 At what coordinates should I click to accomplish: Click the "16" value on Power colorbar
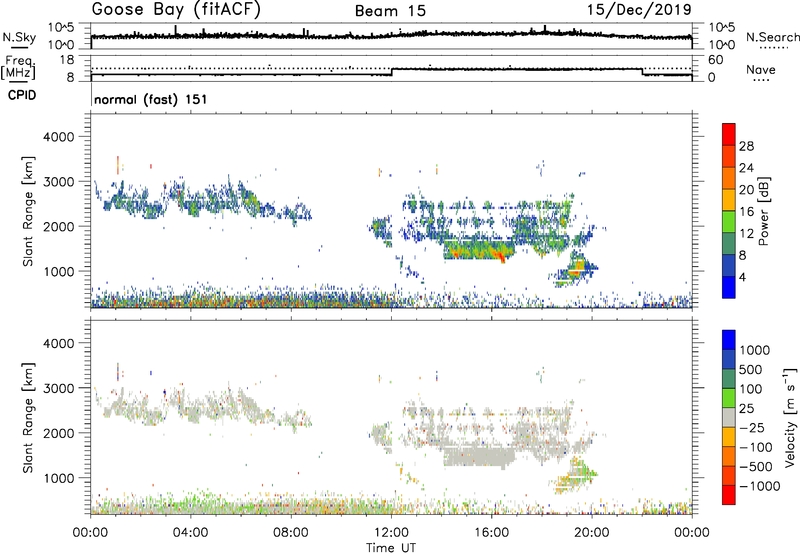coord(746,212)
